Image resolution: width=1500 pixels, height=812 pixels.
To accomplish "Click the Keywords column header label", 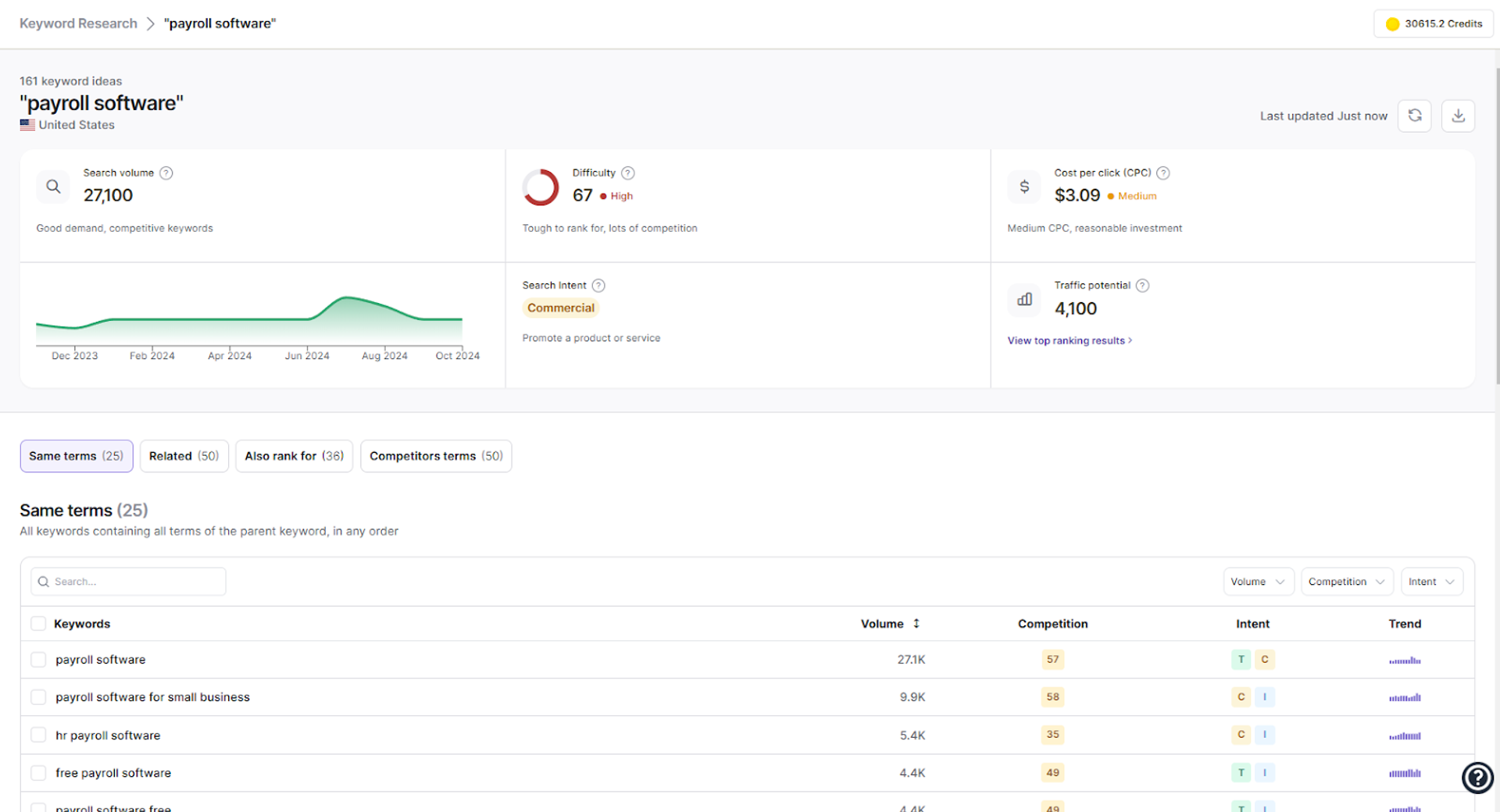I will tap(82, 624).
